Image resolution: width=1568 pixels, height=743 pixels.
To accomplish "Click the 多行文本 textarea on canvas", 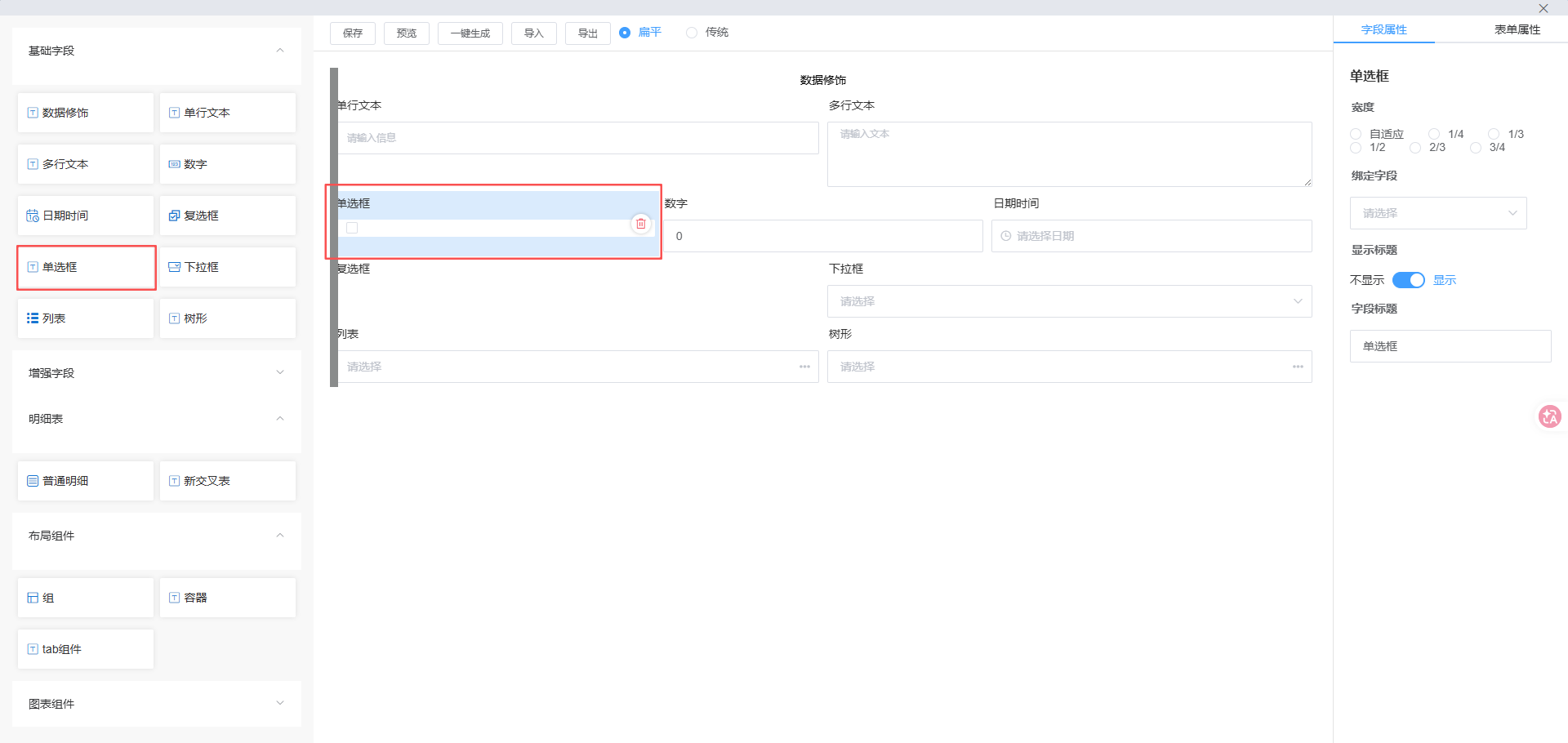I will click(x=1070, y=154).
